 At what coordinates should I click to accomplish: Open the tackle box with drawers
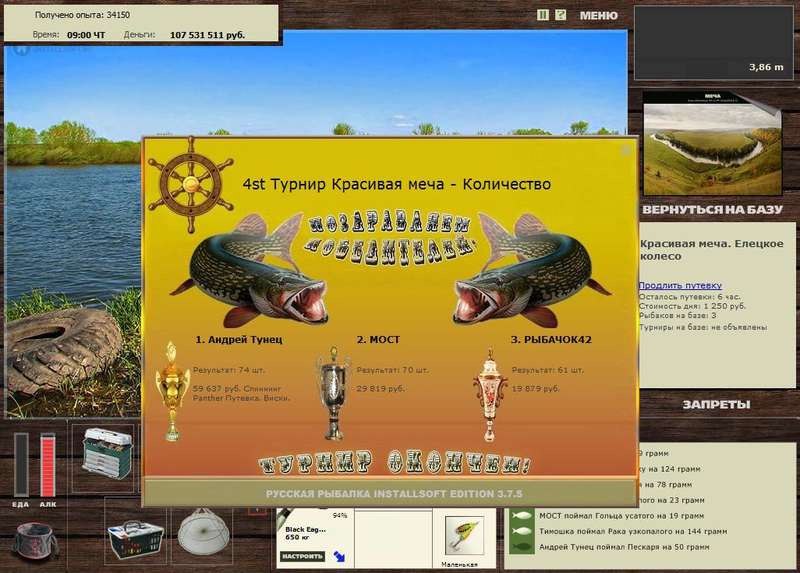[107, 454]
